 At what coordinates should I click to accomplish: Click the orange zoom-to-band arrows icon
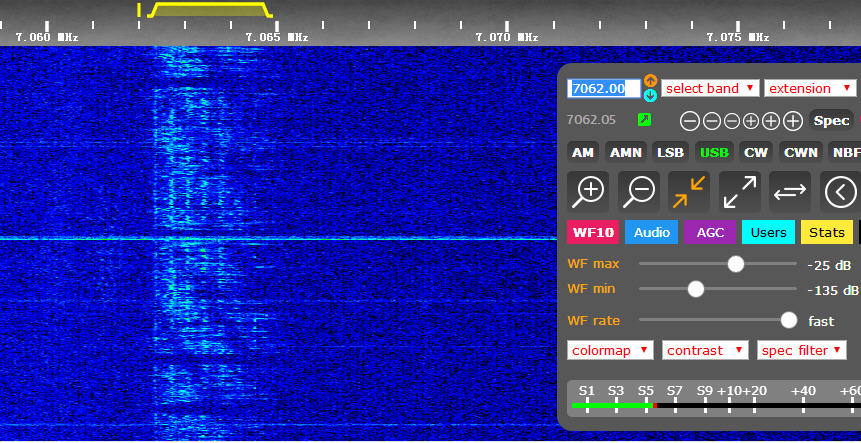pyautogui.click(x=690, y=190)
